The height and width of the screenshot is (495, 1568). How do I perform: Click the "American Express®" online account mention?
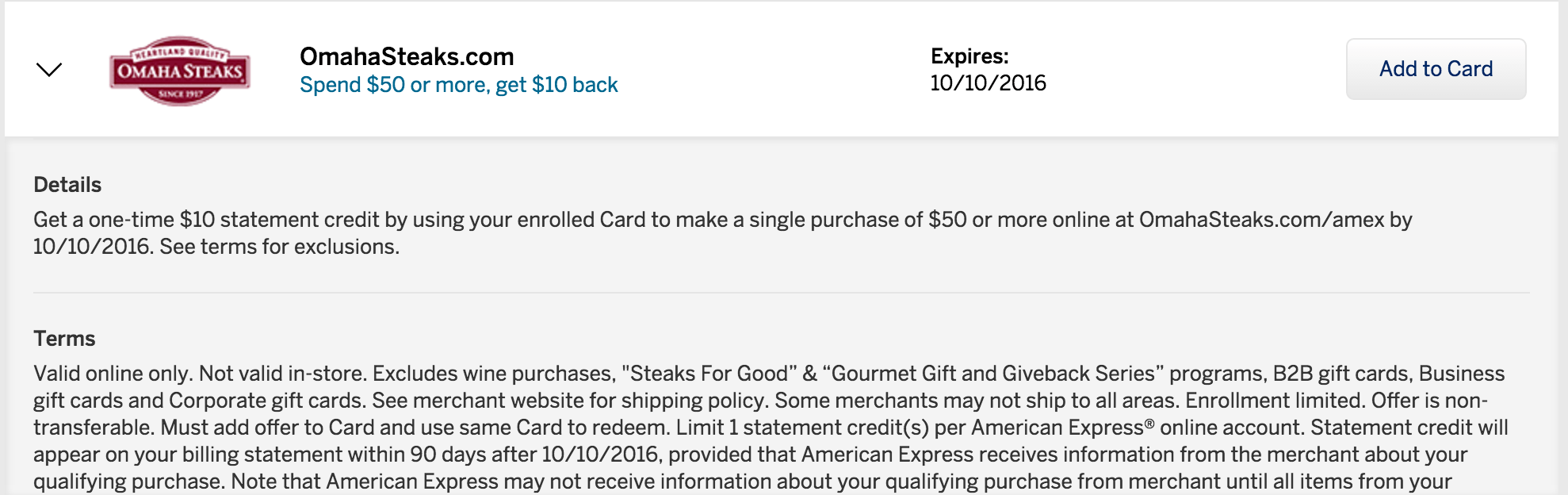point(1062,428)
